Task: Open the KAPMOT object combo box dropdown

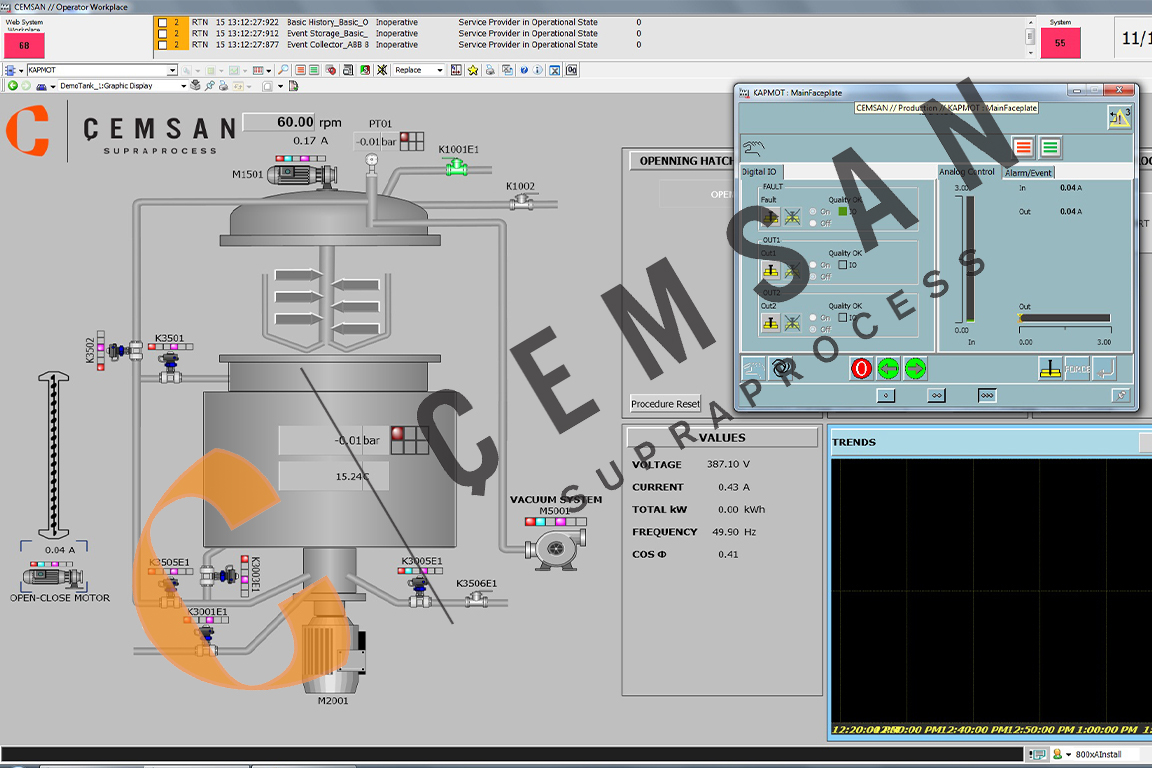Action: click(172, 71)
